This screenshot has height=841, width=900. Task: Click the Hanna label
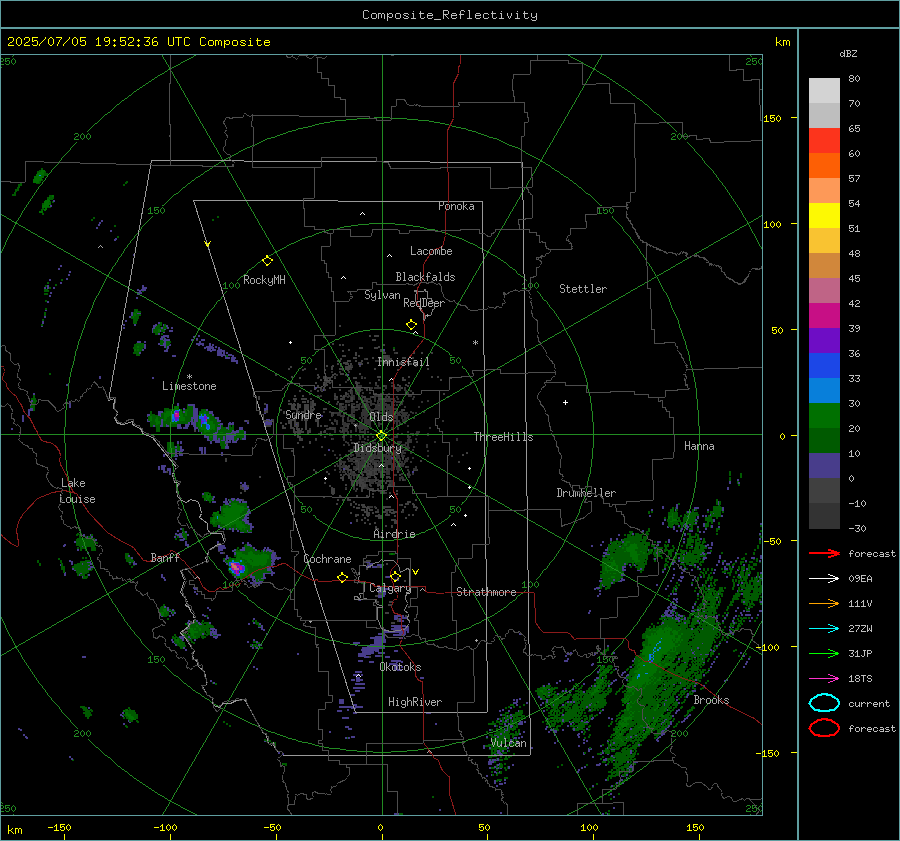click(699, 446)
